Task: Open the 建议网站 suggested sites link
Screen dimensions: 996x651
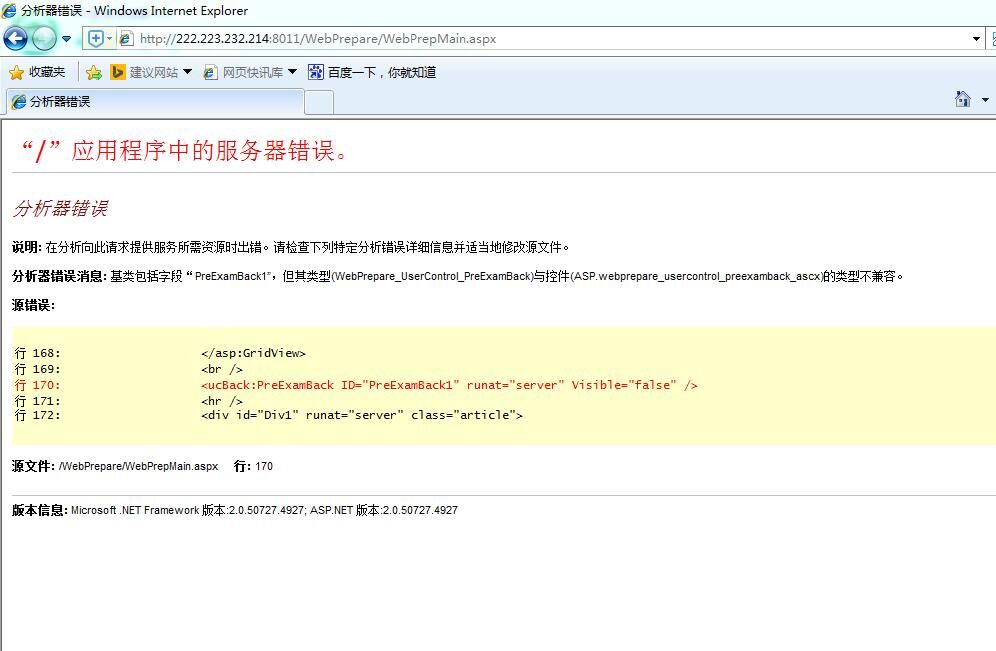Action: tap(154, 72)
